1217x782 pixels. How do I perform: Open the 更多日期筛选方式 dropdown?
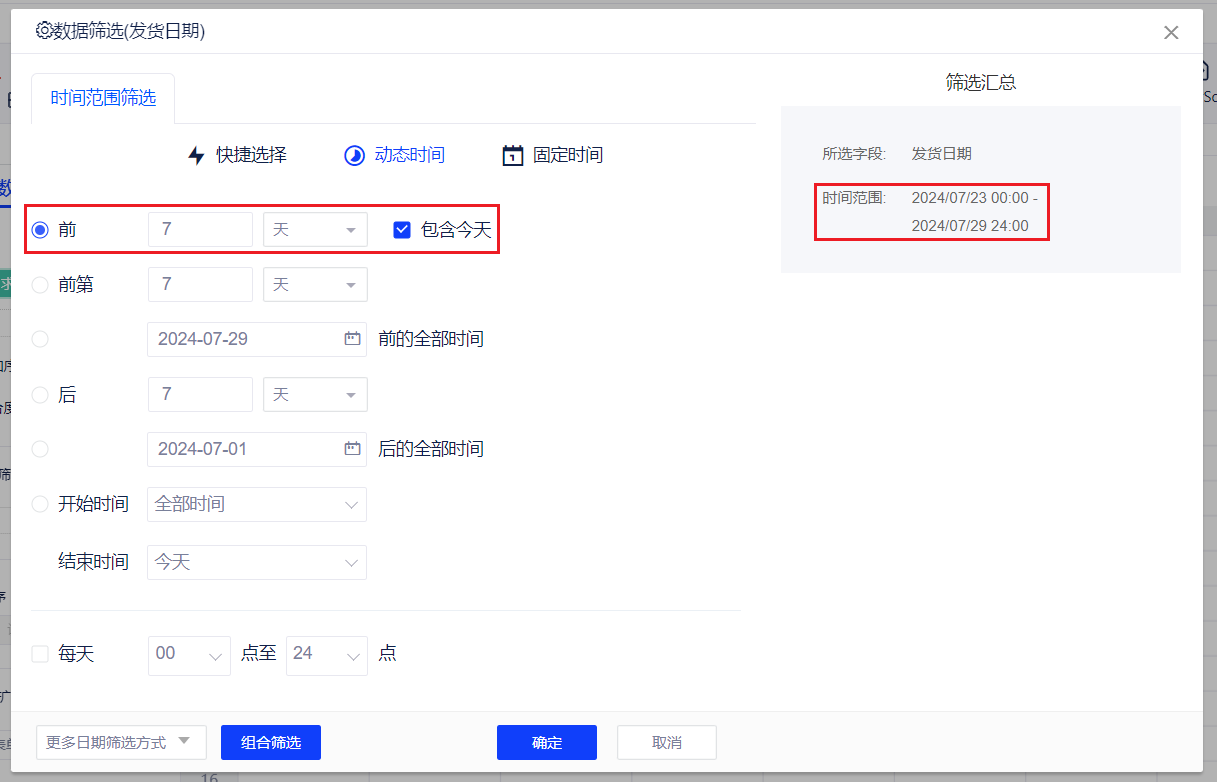(x=120, y=742)
